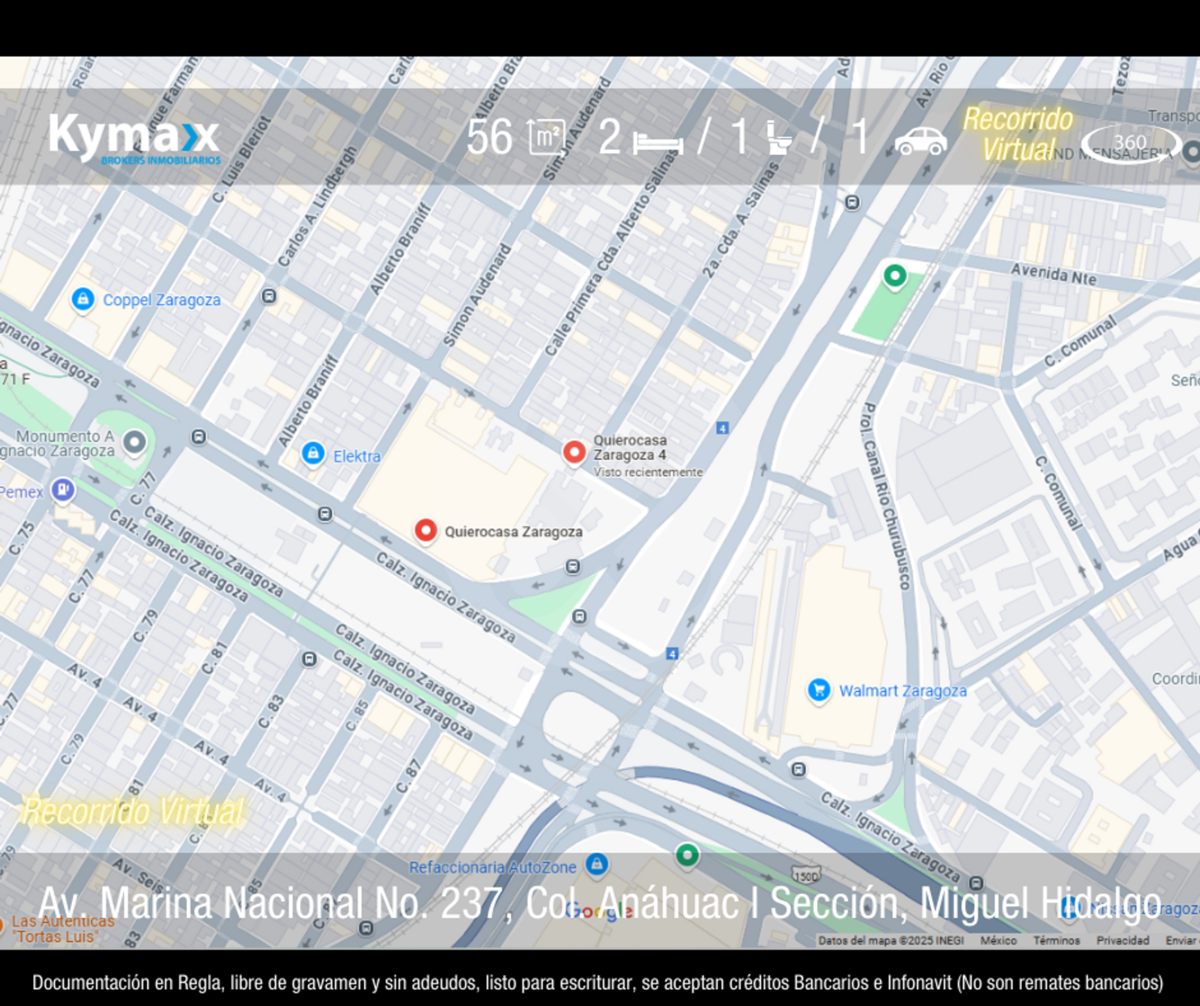This screenshot has height=1006, width=1200.
Task: Click the Pemex gas station pin
Action: (x=63, y=490)
